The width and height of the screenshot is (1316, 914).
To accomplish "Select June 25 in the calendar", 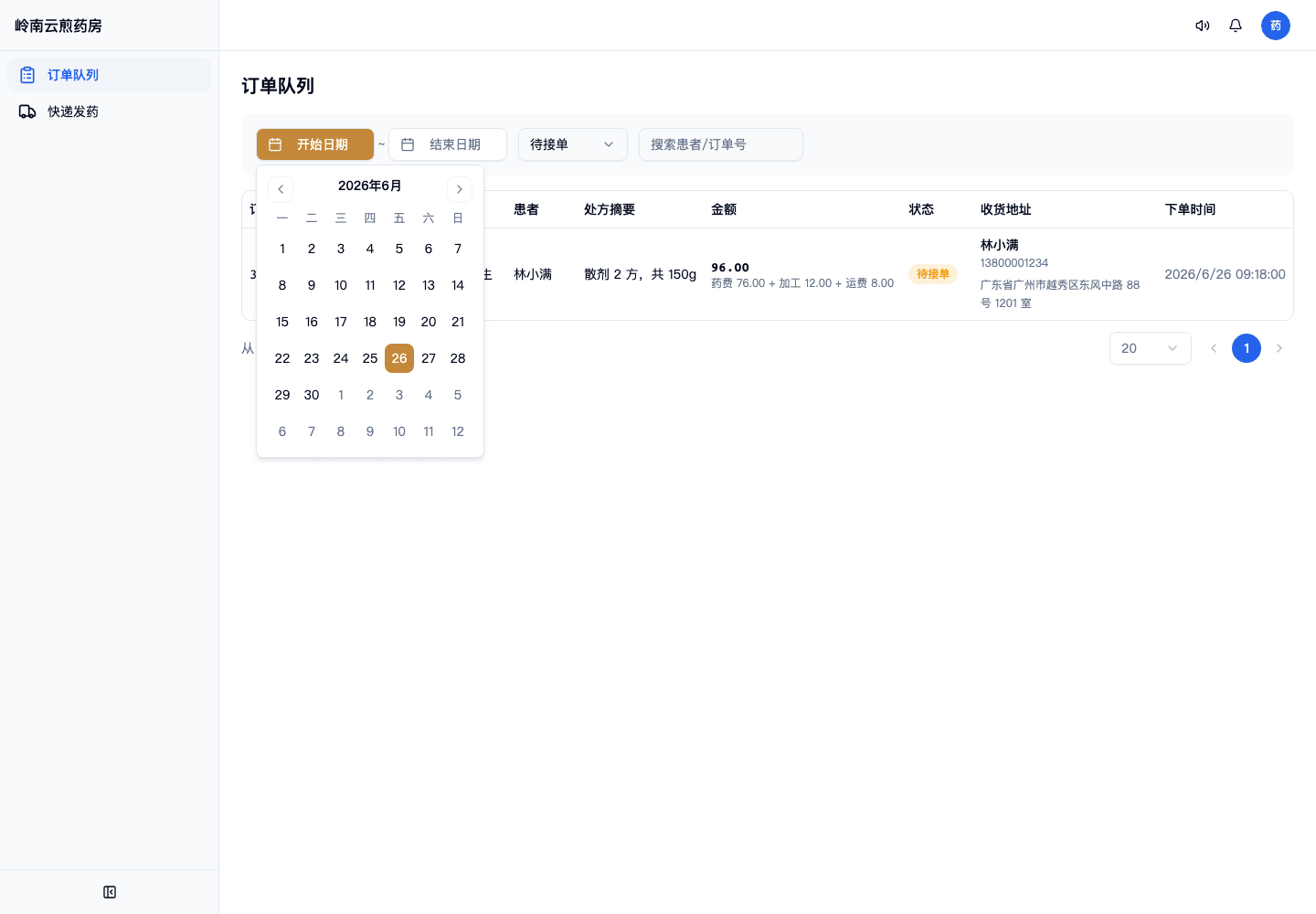I will (370, 358).
